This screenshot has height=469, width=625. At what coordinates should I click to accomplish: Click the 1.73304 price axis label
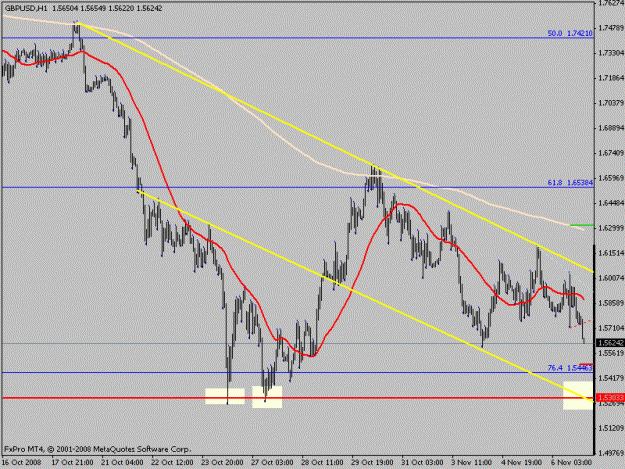pos(611,53)
